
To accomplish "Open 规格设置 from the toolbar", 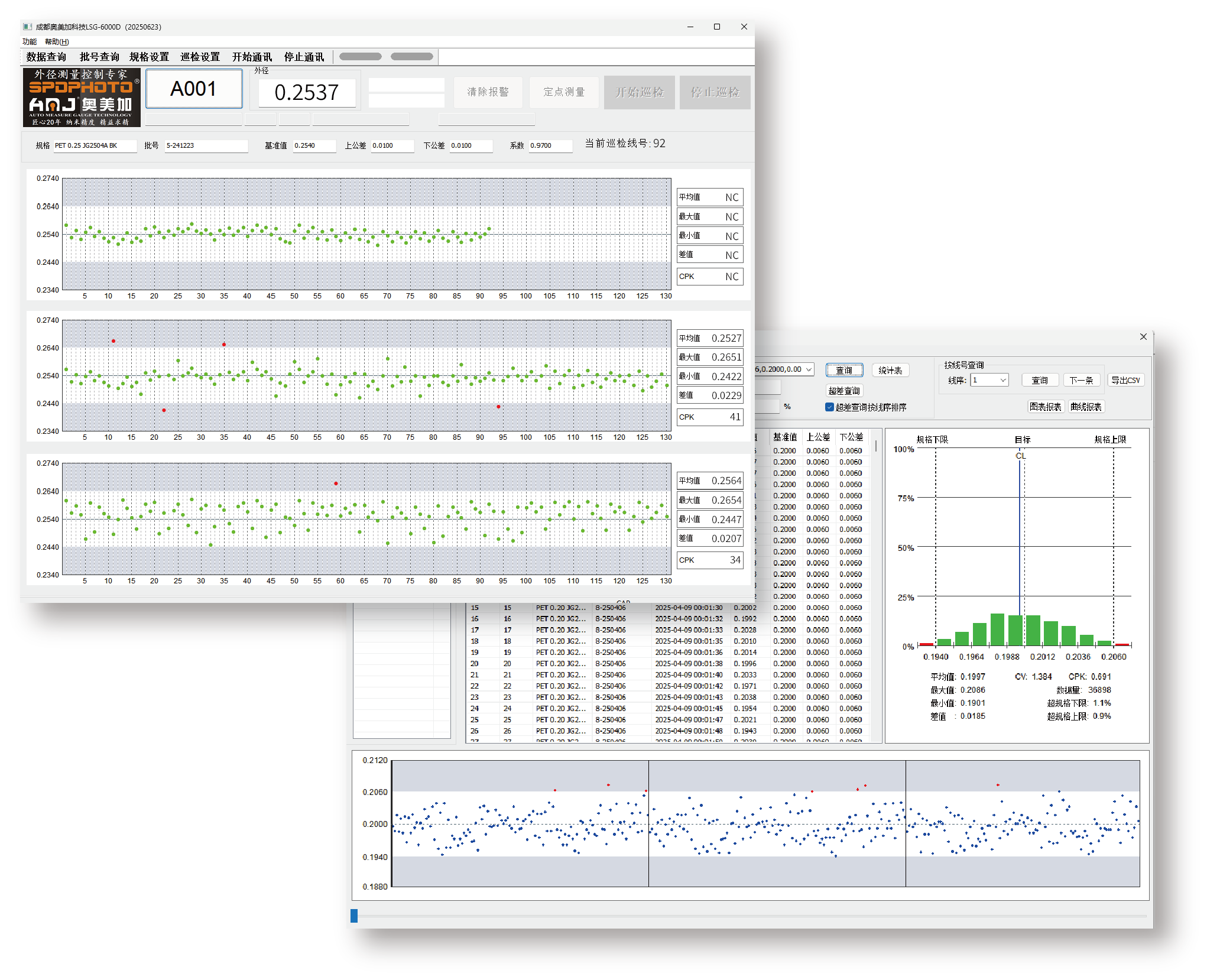I will pos(149,57).
